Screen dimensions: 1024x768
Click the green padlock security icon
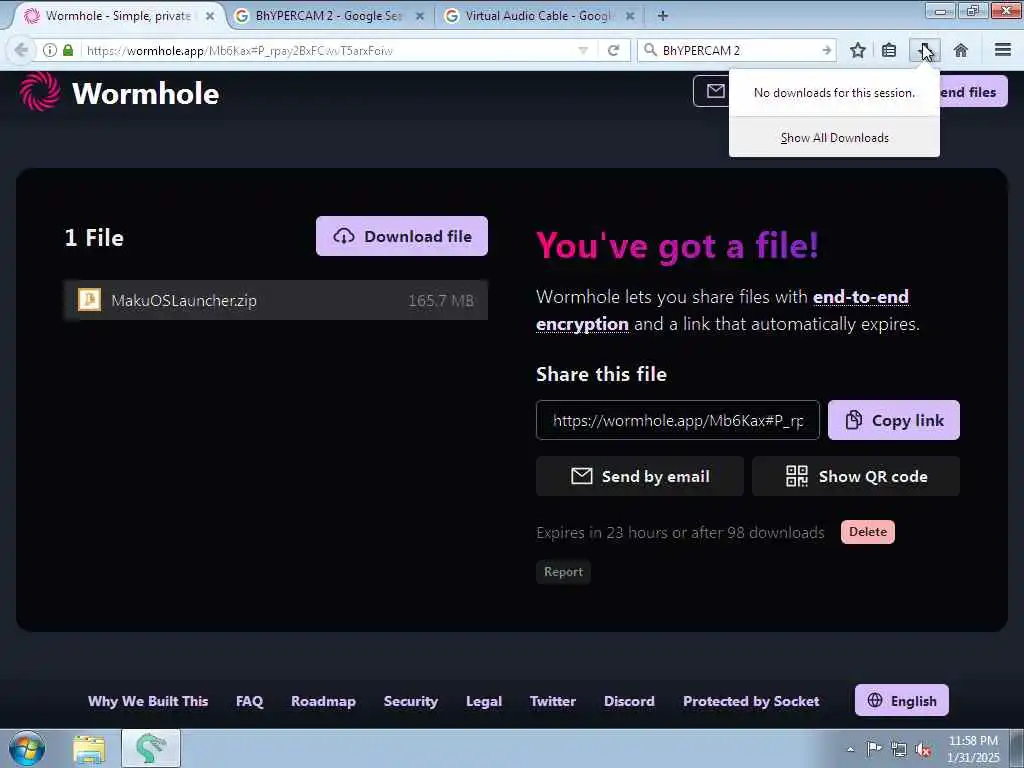pos(68,50)
